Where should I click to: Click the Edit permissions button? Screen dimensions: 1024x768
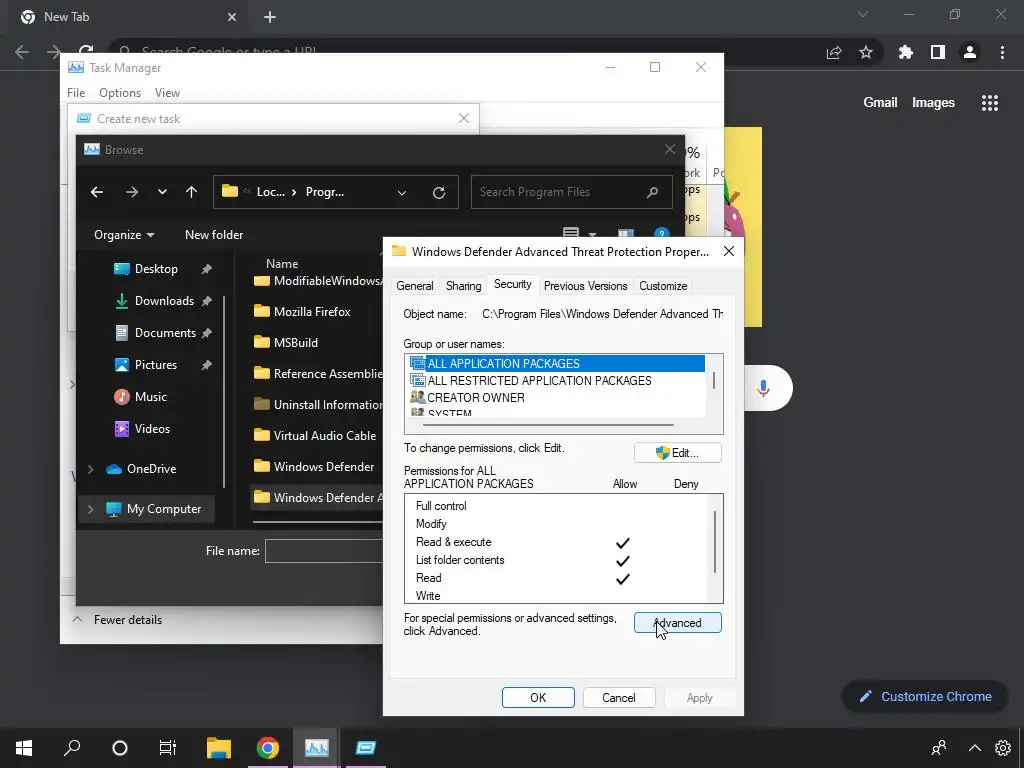pyautogui.click(x=678, y=453)
